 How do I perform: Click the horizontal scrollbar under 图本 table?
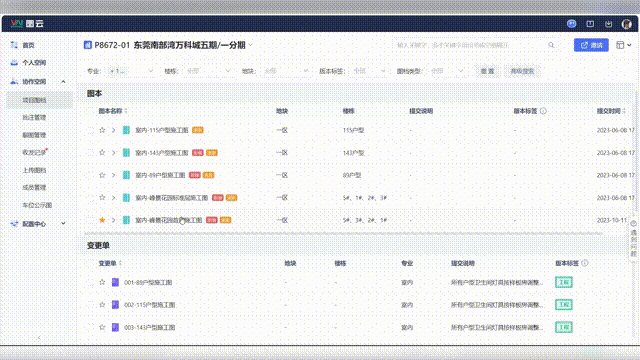pyautogui.click(x=343, y=233)
